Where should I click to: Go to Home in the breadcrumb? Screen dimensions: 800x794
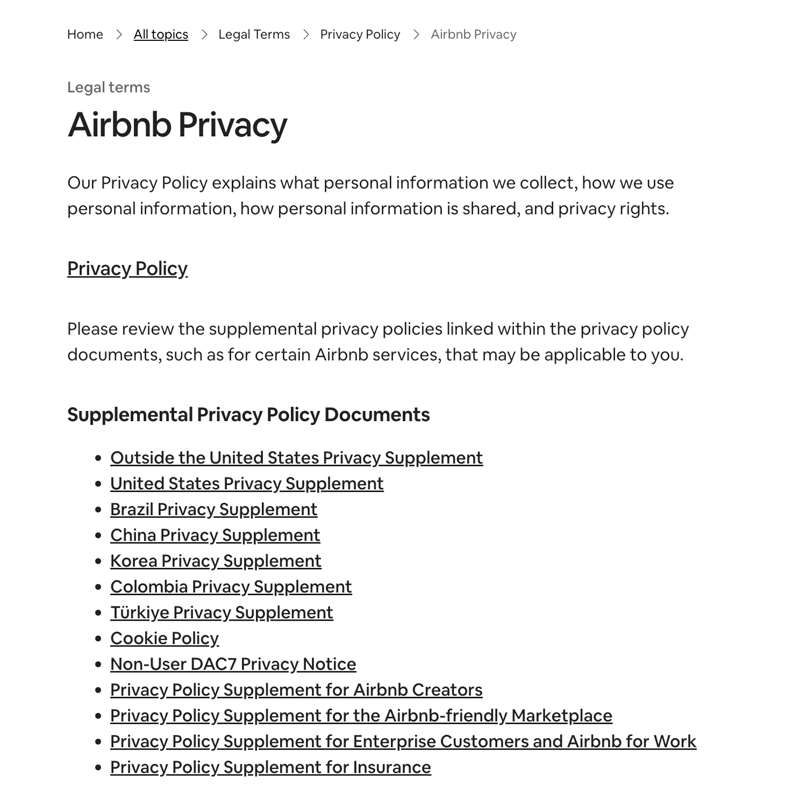(x=85, y=34)
